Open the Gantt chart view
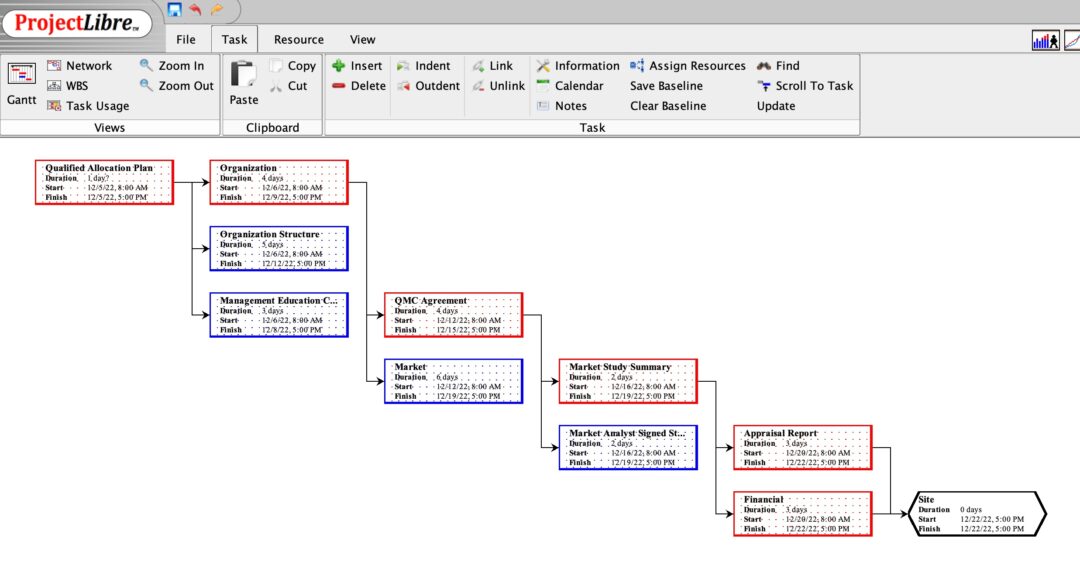 pos(21,84)
